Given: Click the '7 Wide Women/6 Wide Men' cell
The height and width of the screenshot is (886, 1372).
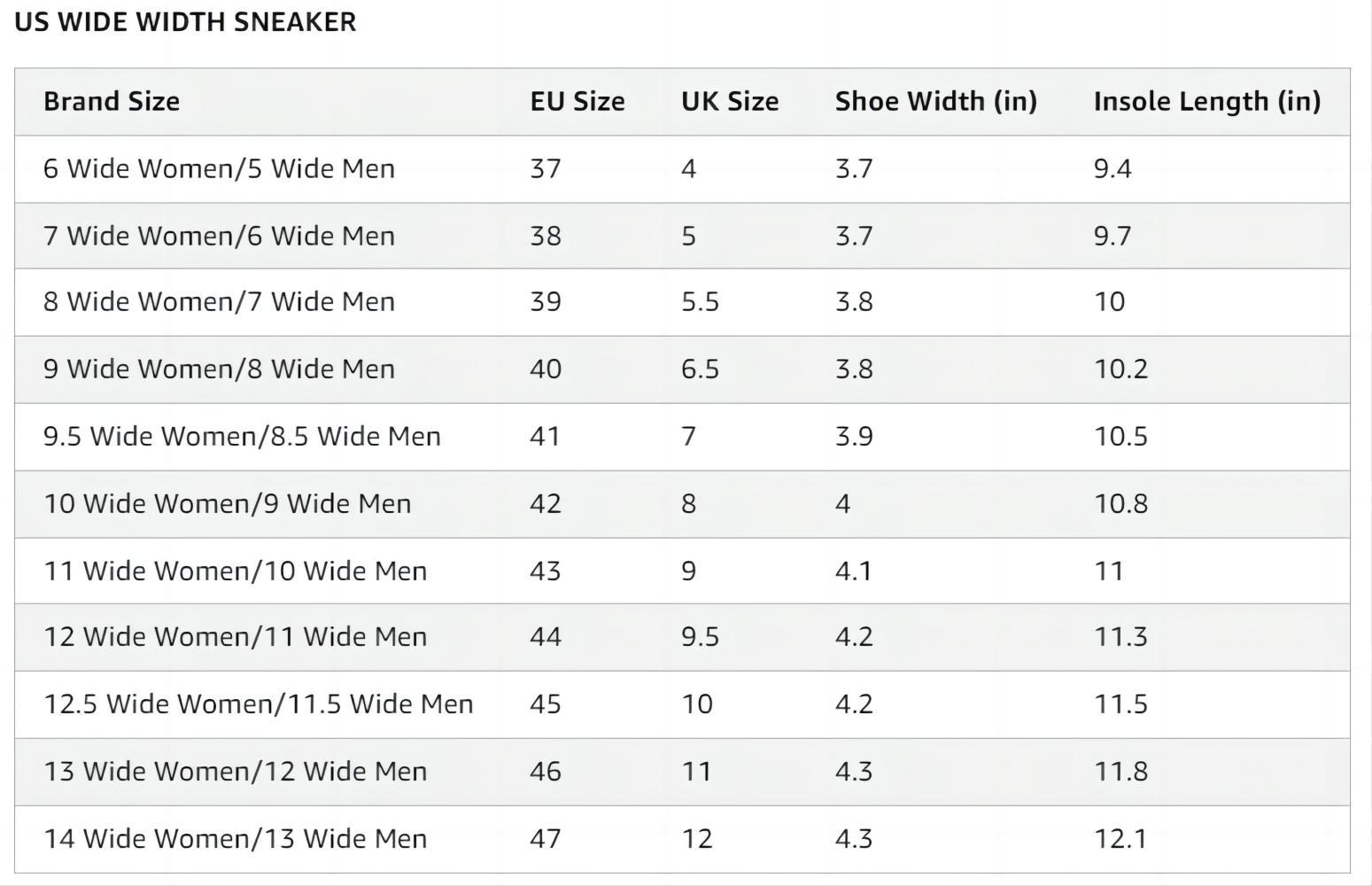Looking at the screenshot, I should (x=219, y=237).
